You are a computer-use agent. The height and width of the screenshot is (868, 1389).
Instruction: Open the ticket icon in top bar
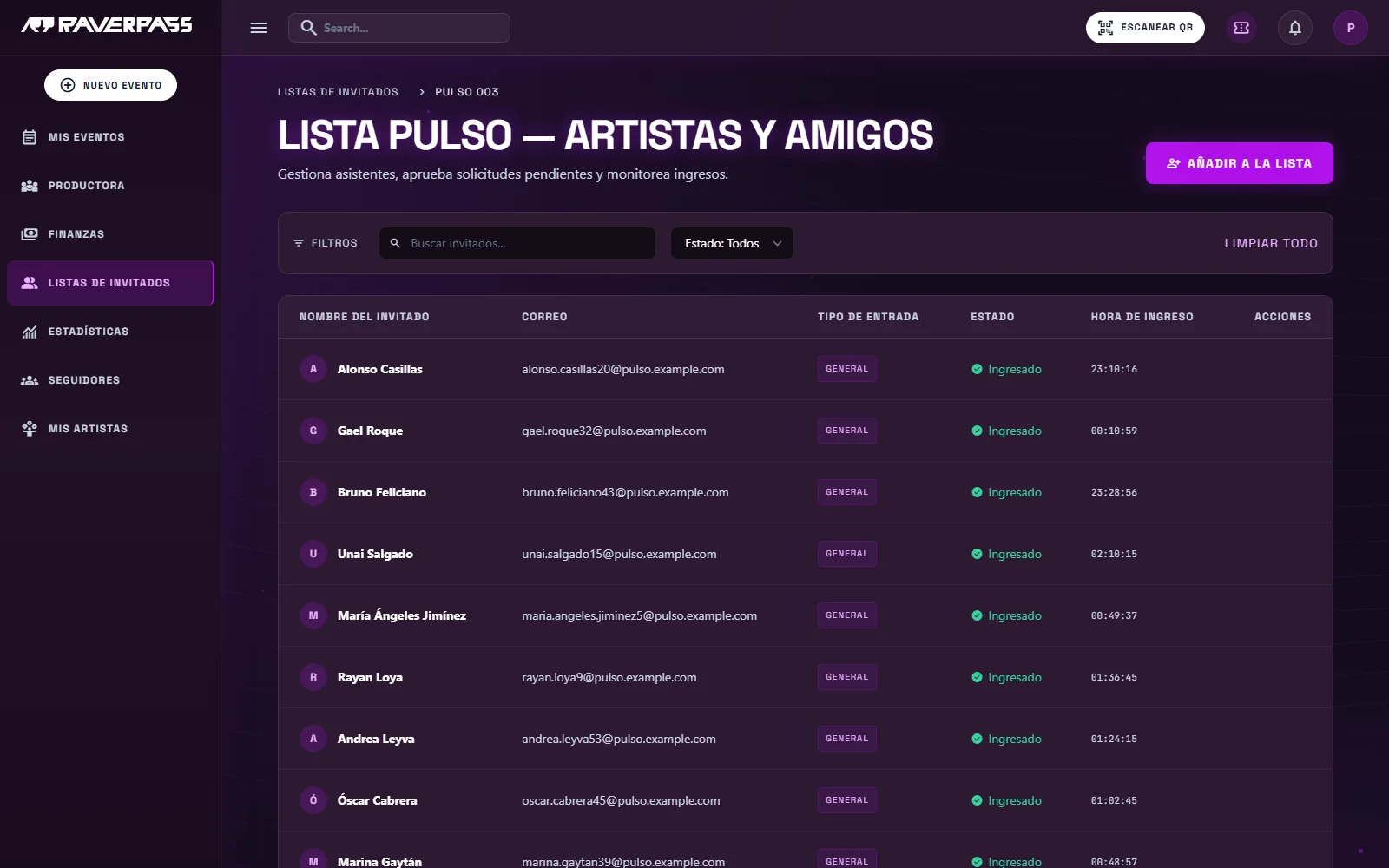[1241, 28]
